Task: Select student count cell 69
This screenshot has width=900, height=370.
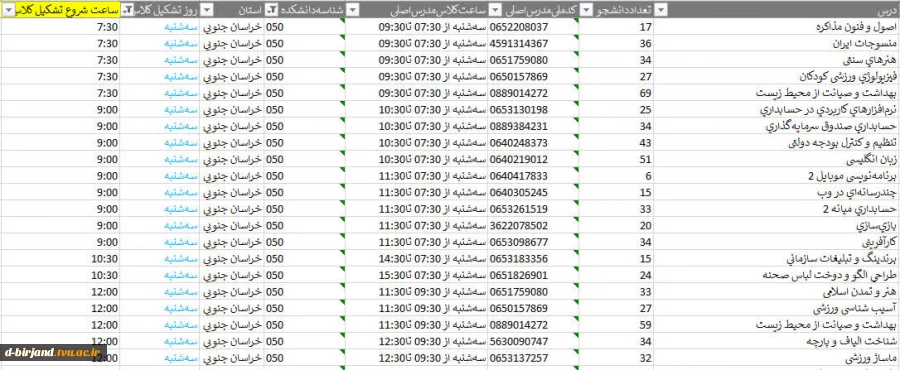Action: (616, 93)
